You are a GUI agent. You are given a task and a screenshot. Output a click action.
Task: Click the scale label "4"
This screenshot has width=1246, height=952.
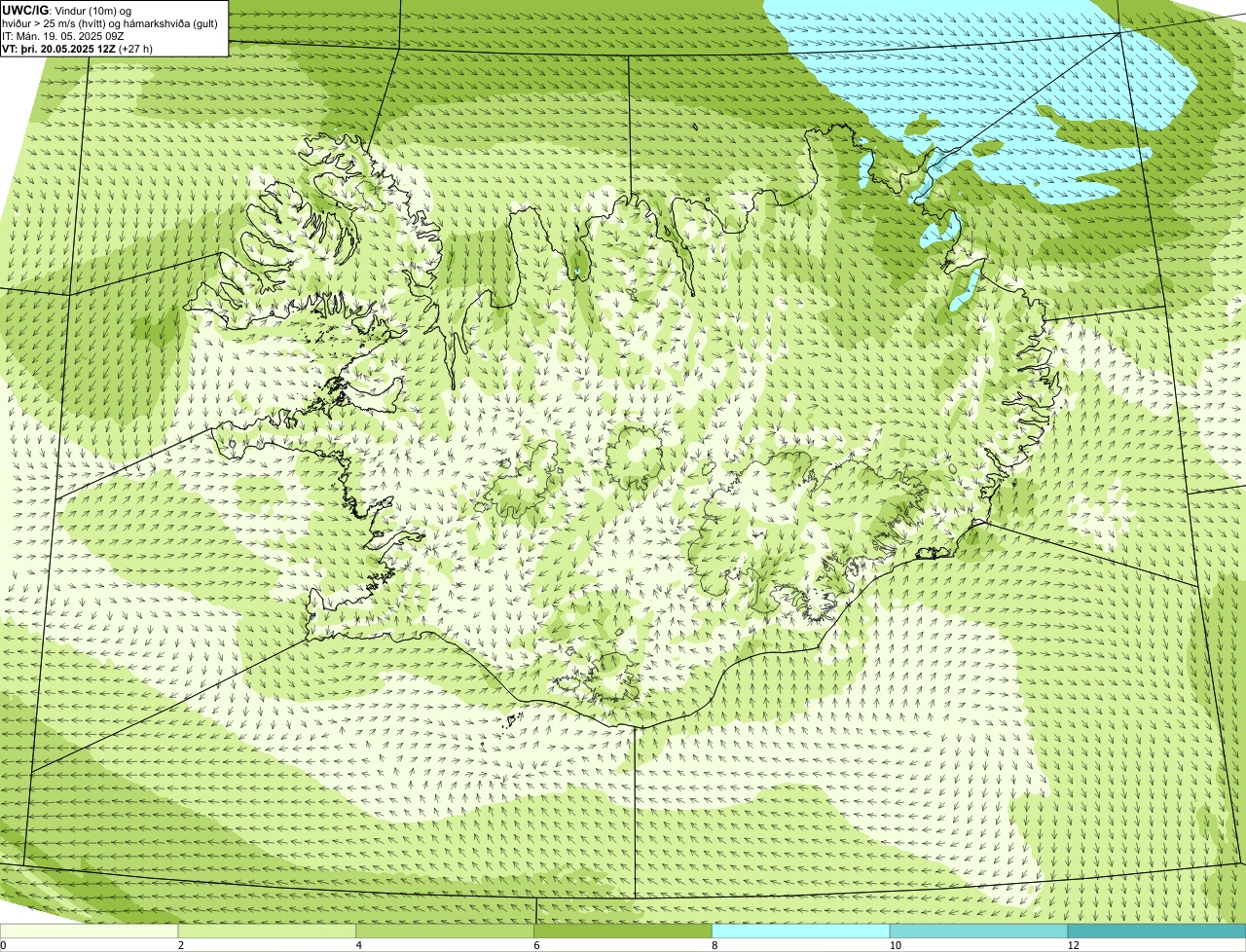click(x=359, y=945)
